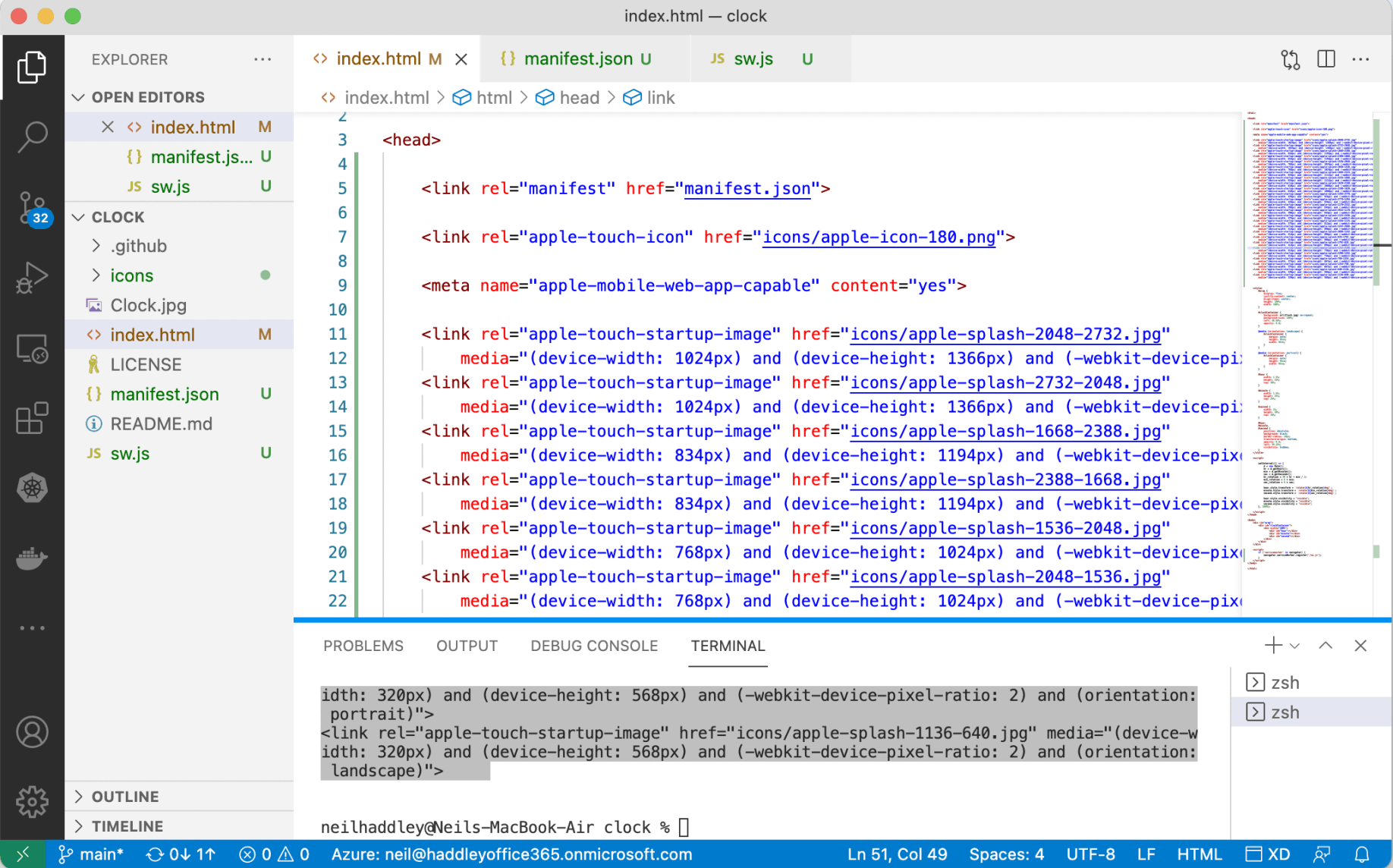Open README.md in the file explorer
The height and width of the screenshot is (868, 1393).
pos(161,423)
